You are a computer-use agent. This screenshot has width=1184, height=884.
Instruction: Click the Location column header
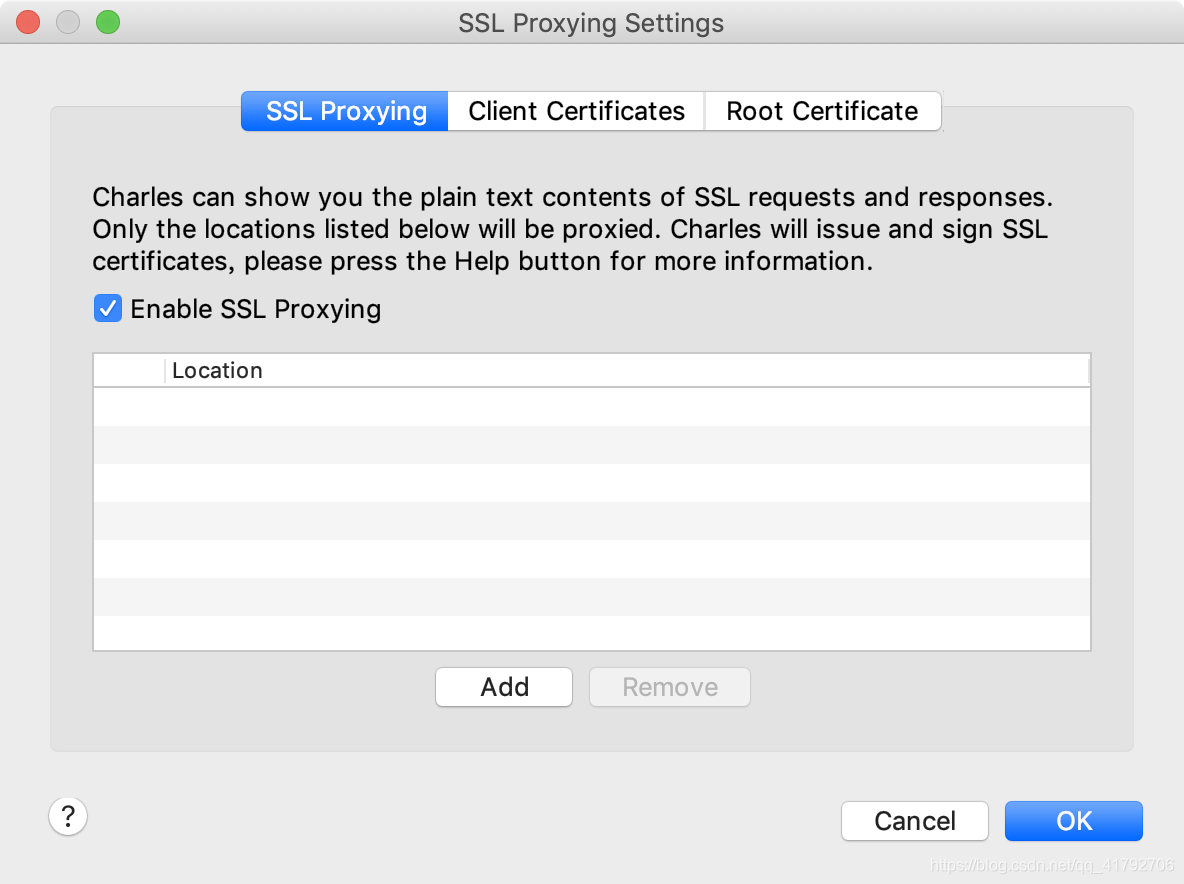(627, 371)
